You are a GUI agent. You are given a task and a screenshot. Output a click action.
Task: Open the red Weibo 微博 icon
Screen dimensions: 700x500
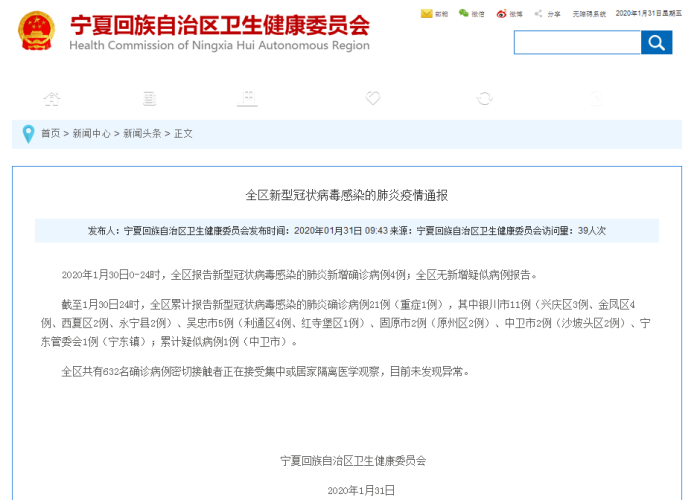pyautogui.click(x=501, y=13)
